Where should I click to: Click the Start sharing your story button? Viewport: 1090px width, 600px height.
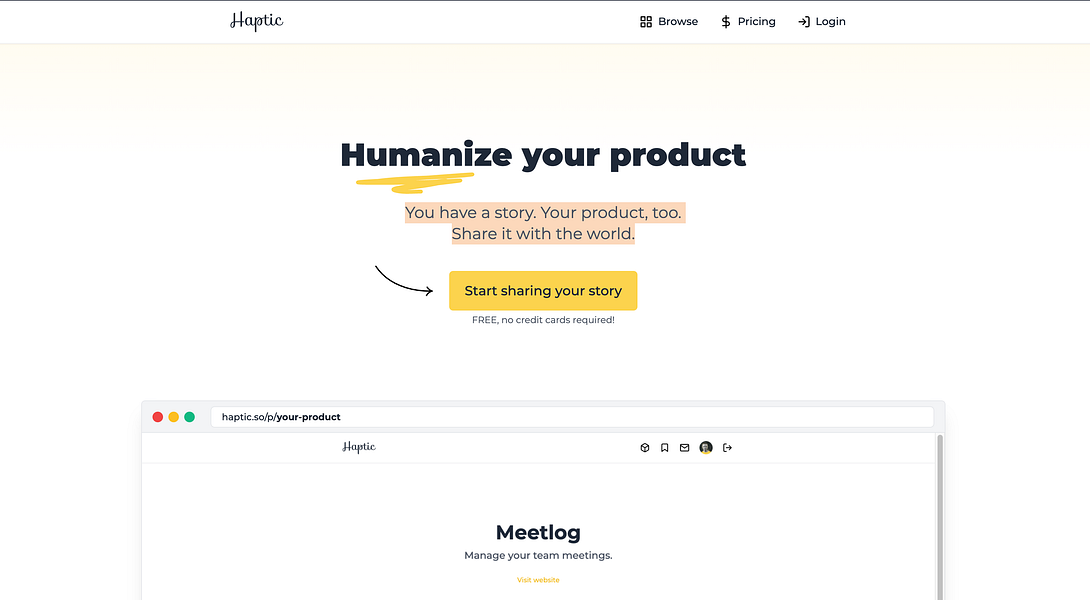[543, 291]
